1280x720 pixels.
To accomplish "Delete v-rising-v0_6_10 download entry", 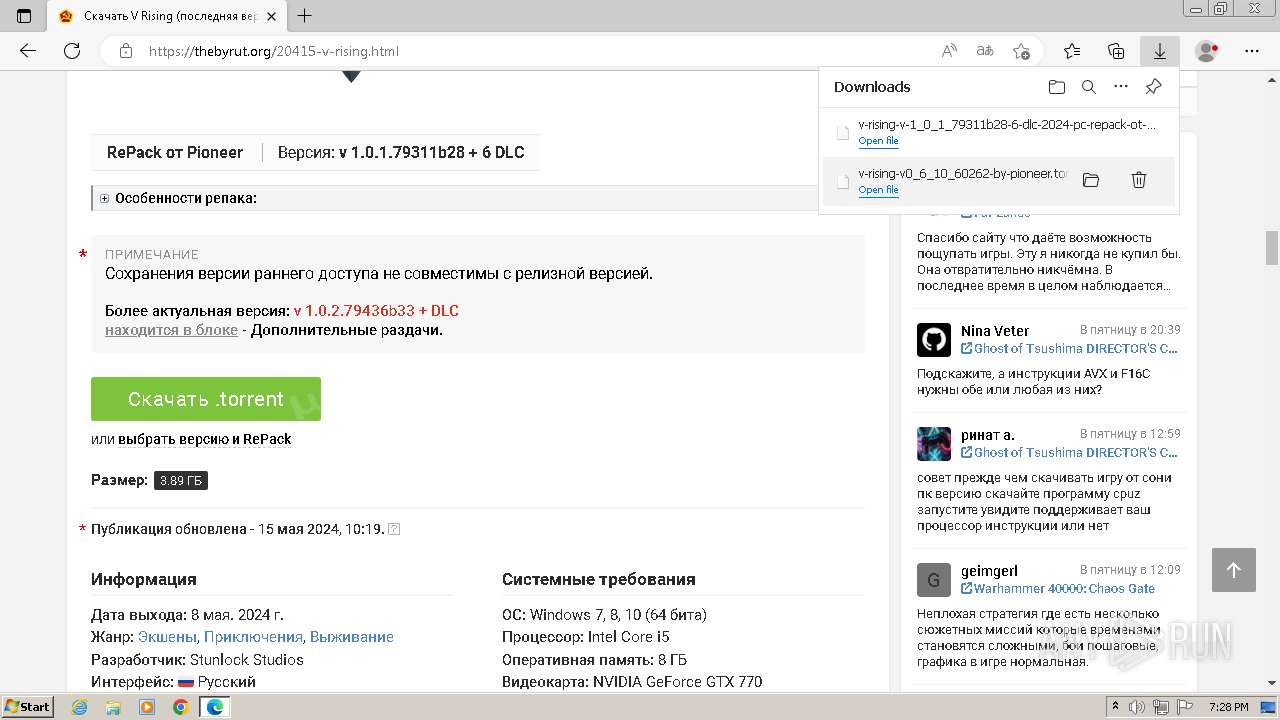I will tap(1139, 180).
